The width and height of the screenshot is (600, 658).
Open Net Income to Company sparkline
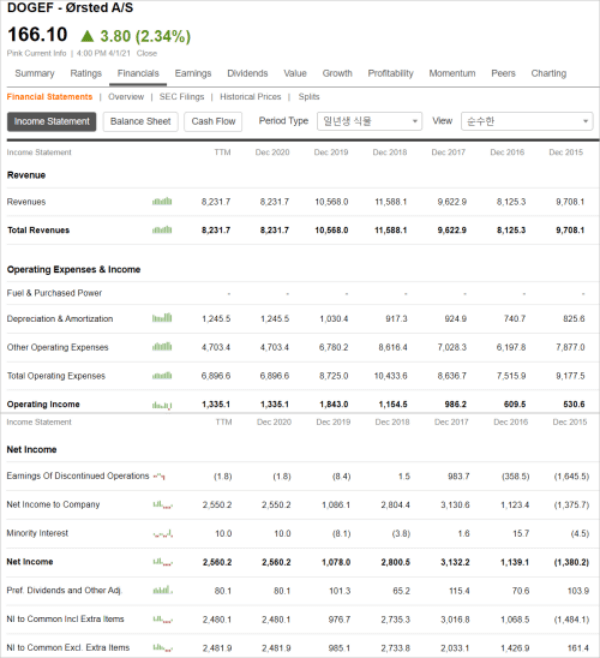point(163,505)
